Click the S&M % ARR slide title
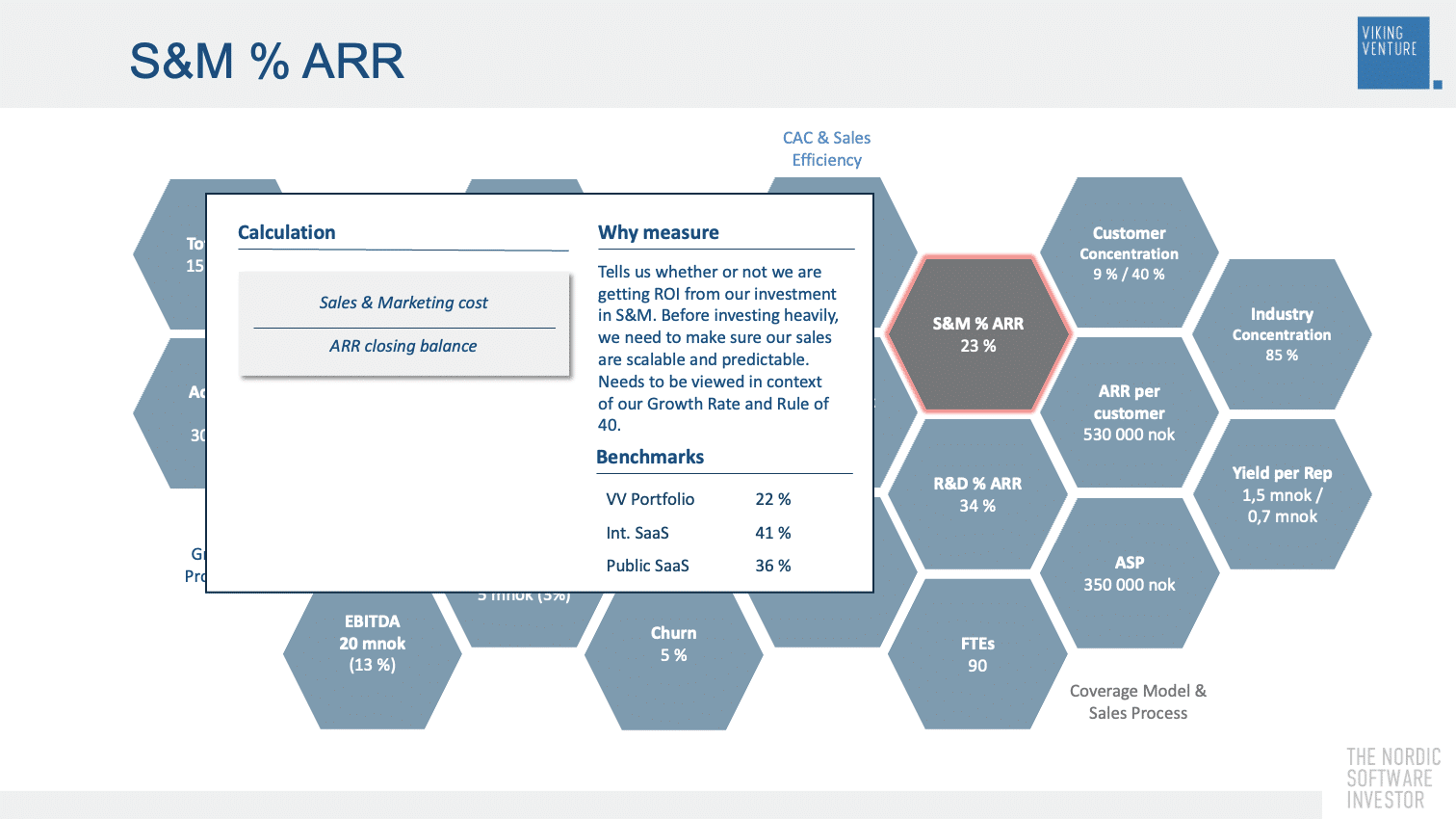Image resolution: width=1456 pixels, height=819 pixels. tap(267, 61)
